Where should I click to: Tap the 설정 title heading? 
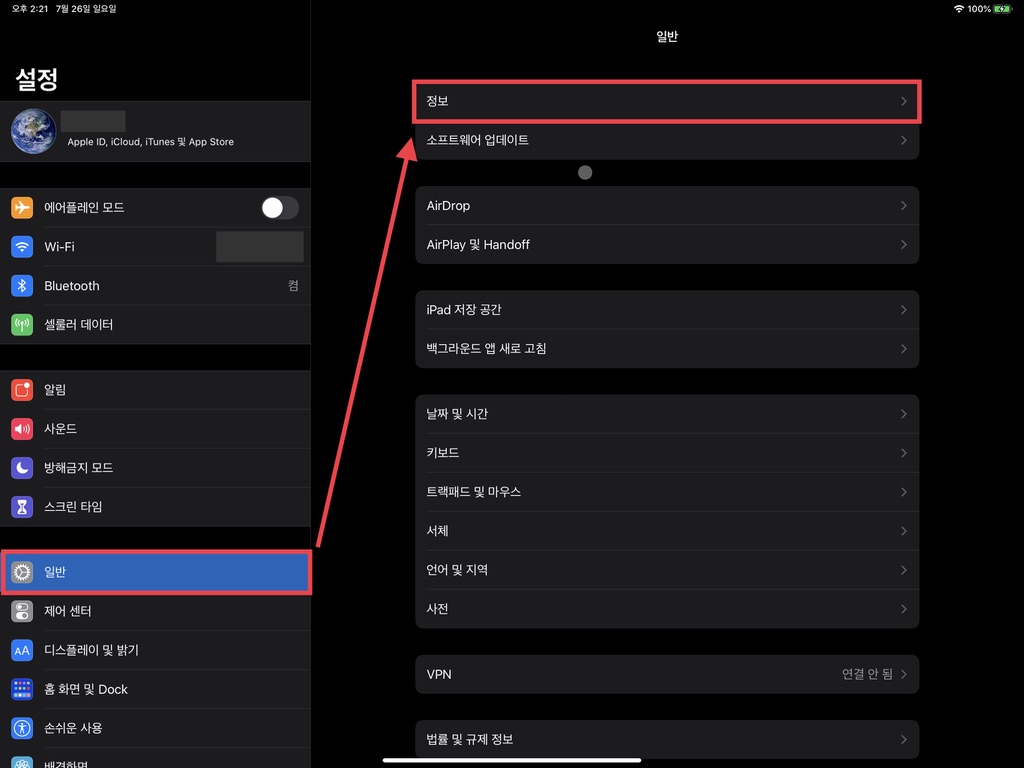click(37, 80)
